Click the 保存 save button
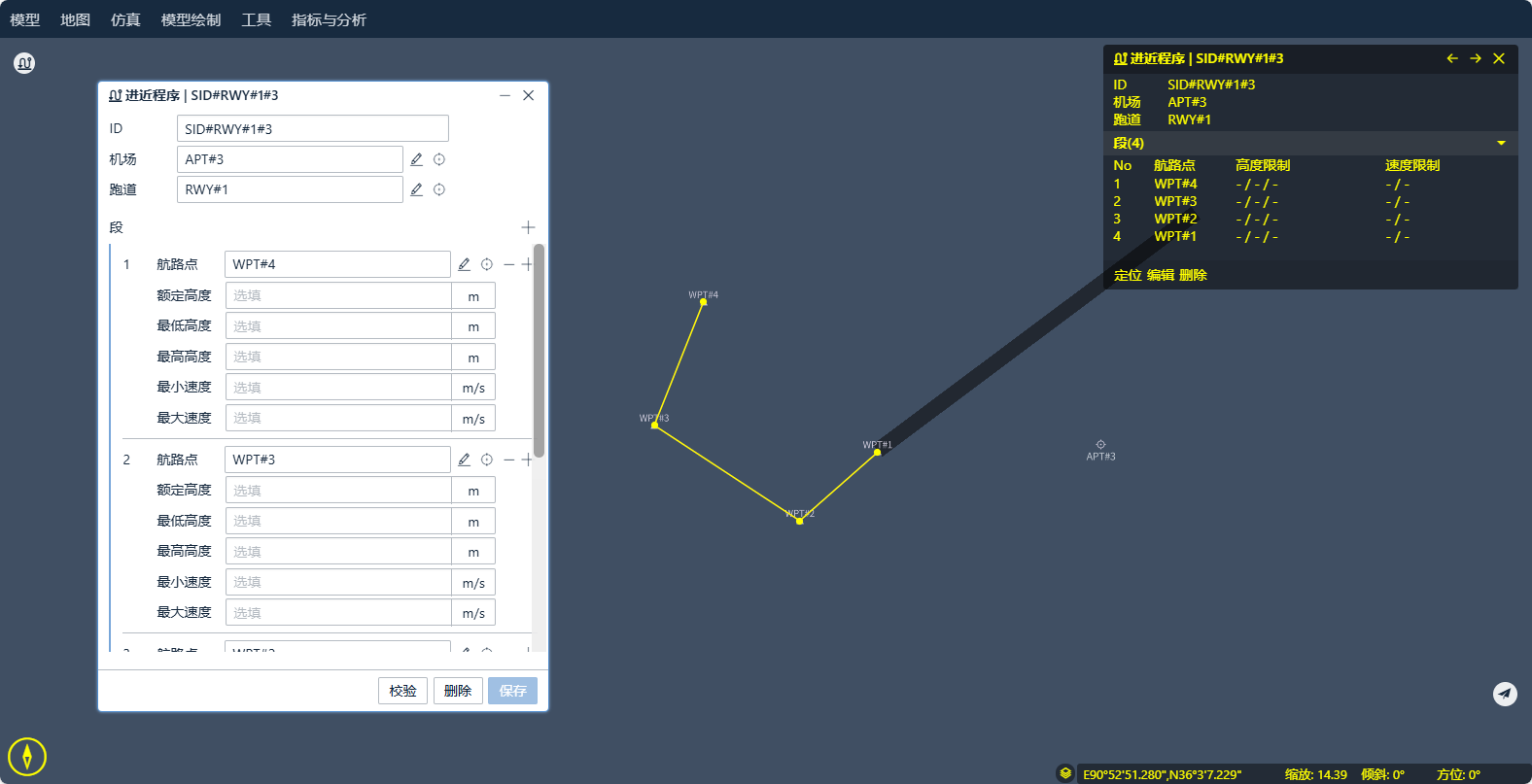 (x=512, y=691)
